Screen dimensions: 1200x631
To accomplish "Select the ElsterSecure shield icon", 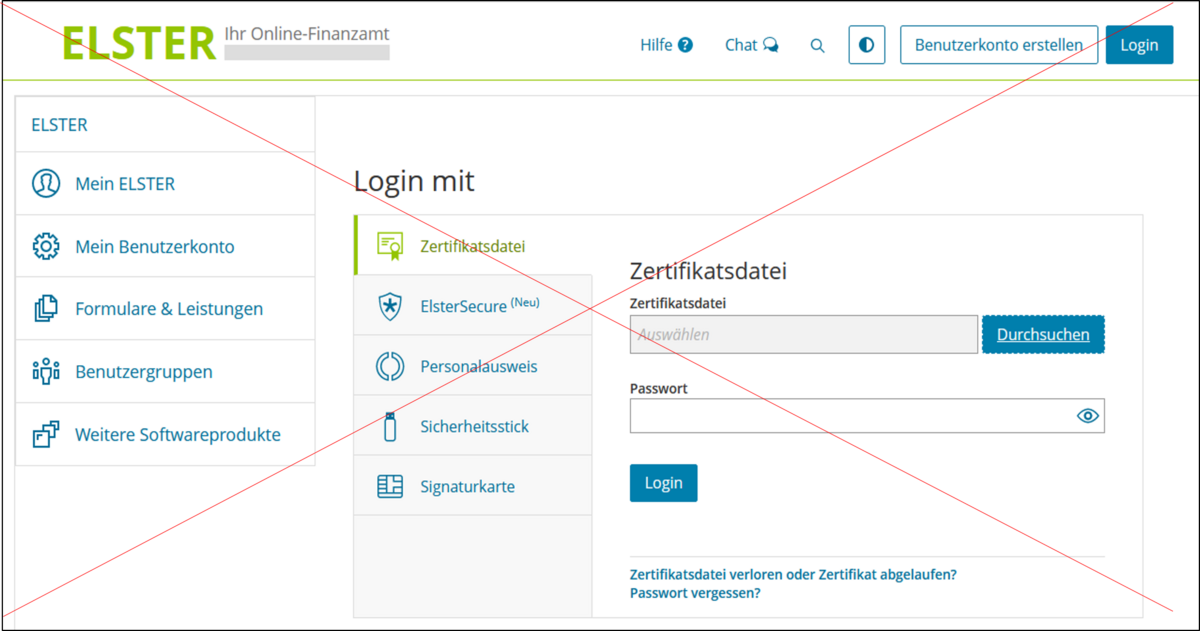I will 389,306.
